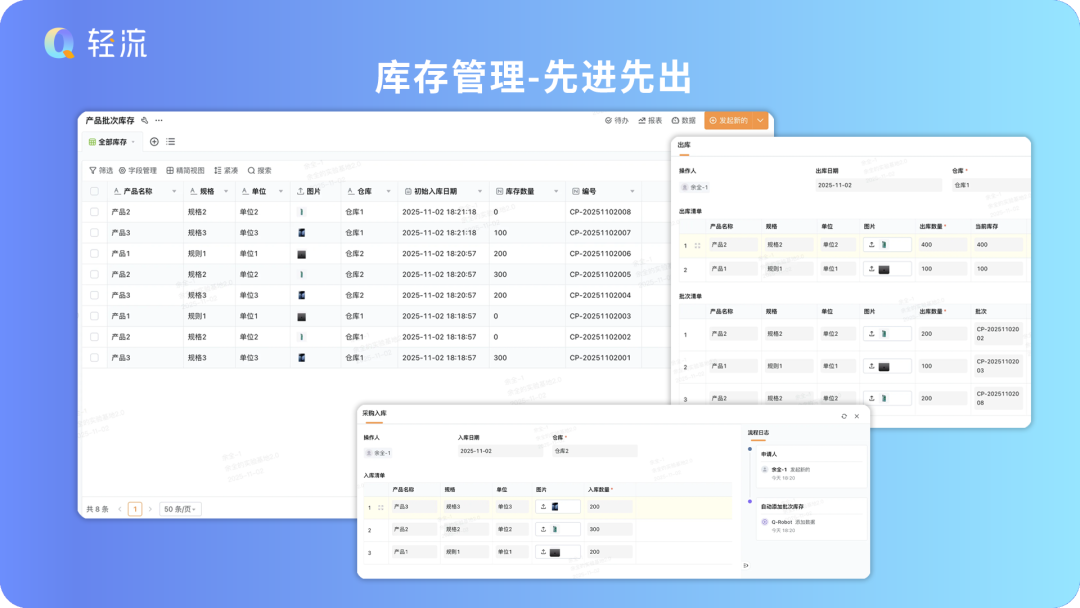Image resolution: width=1080 pixels, height=608 pixels.
Task: Click the 出库日期 field showing 2025-11-02
Action: pyautogui.click(x=878, y=185)
